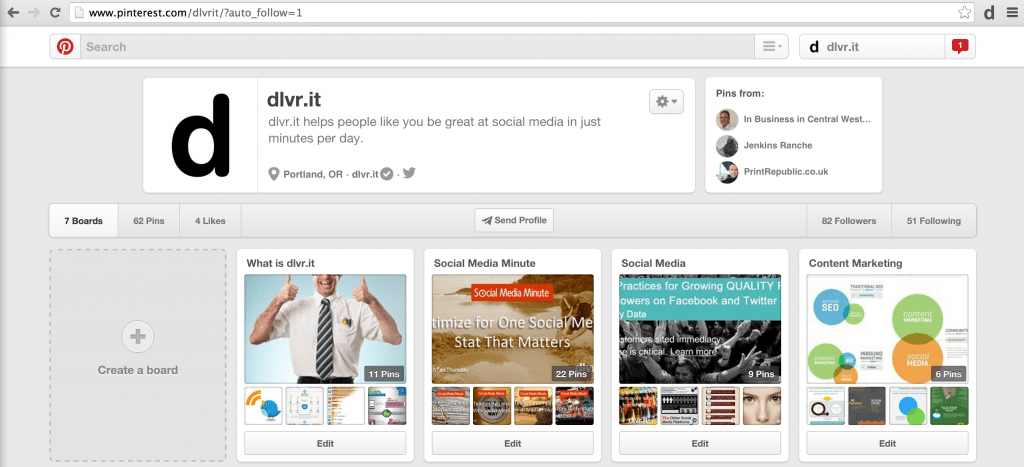Click PrintRepublic.co.uk avatar
The height and width of the screenshot is (467, 1024).
(x=727, y=172)
